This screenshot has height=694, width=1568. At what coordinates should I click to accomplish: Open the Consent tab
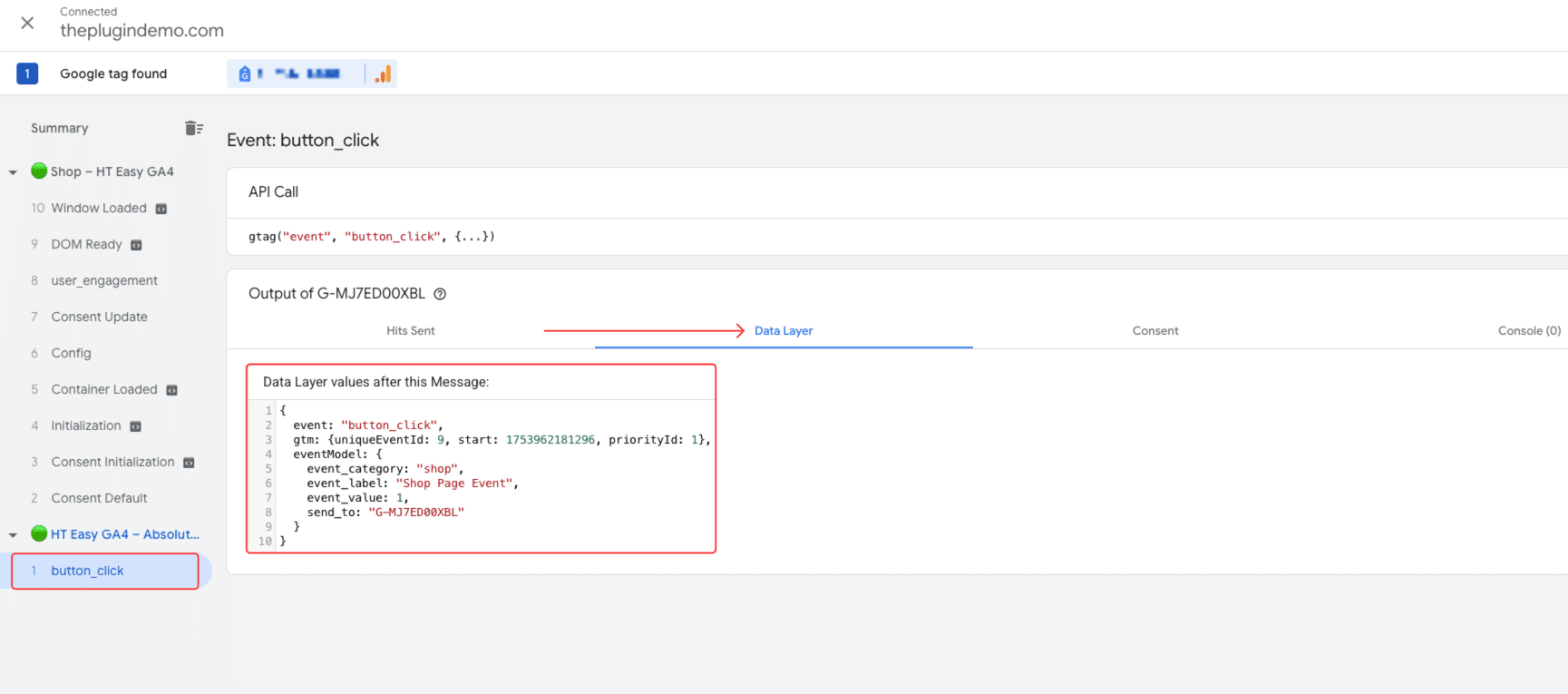1154,331
